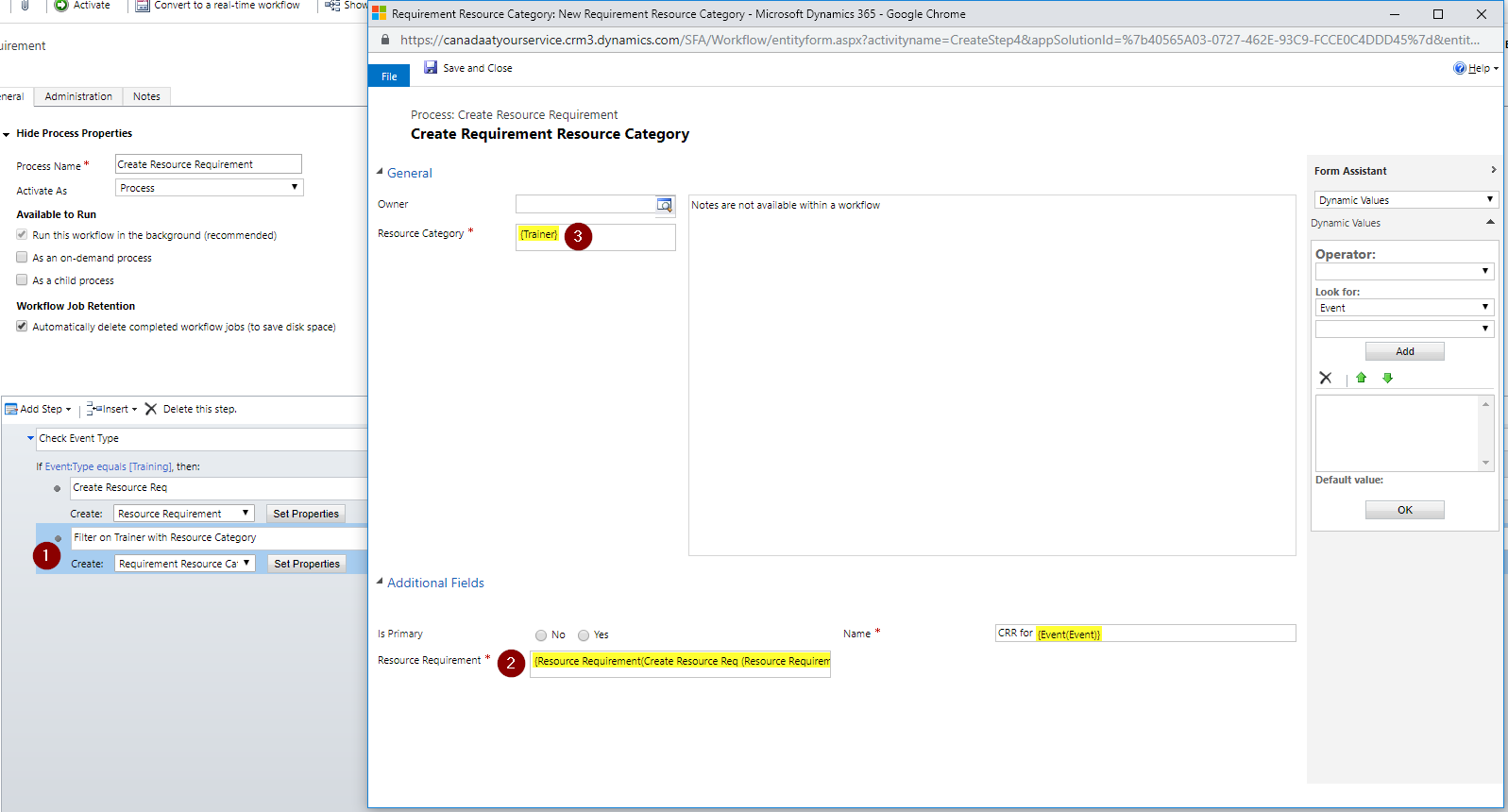
Task: Open the File menu tab
Action: [389, 76]
